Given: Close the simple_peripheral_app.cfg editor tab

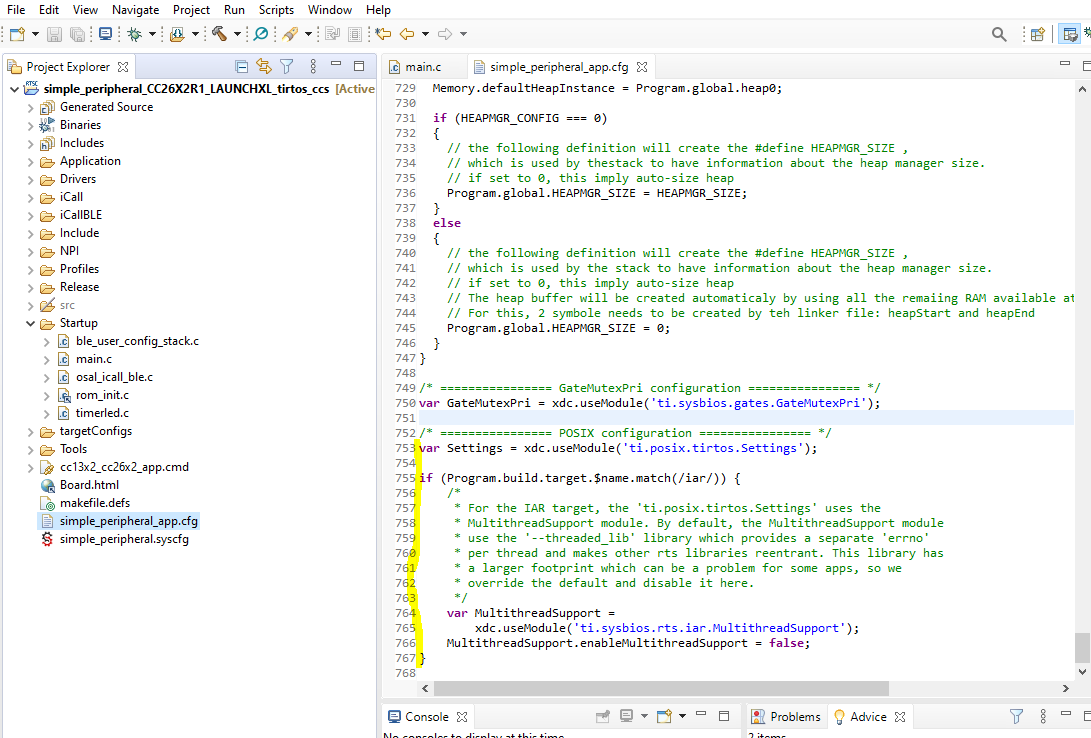Looking at the screenshot, I should coord(642,67).
